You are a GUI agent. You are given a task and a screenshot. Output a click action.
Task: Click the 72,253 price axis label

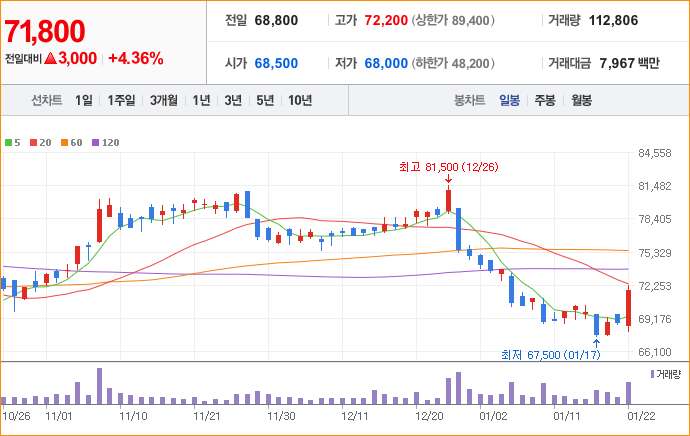point(655,286)
